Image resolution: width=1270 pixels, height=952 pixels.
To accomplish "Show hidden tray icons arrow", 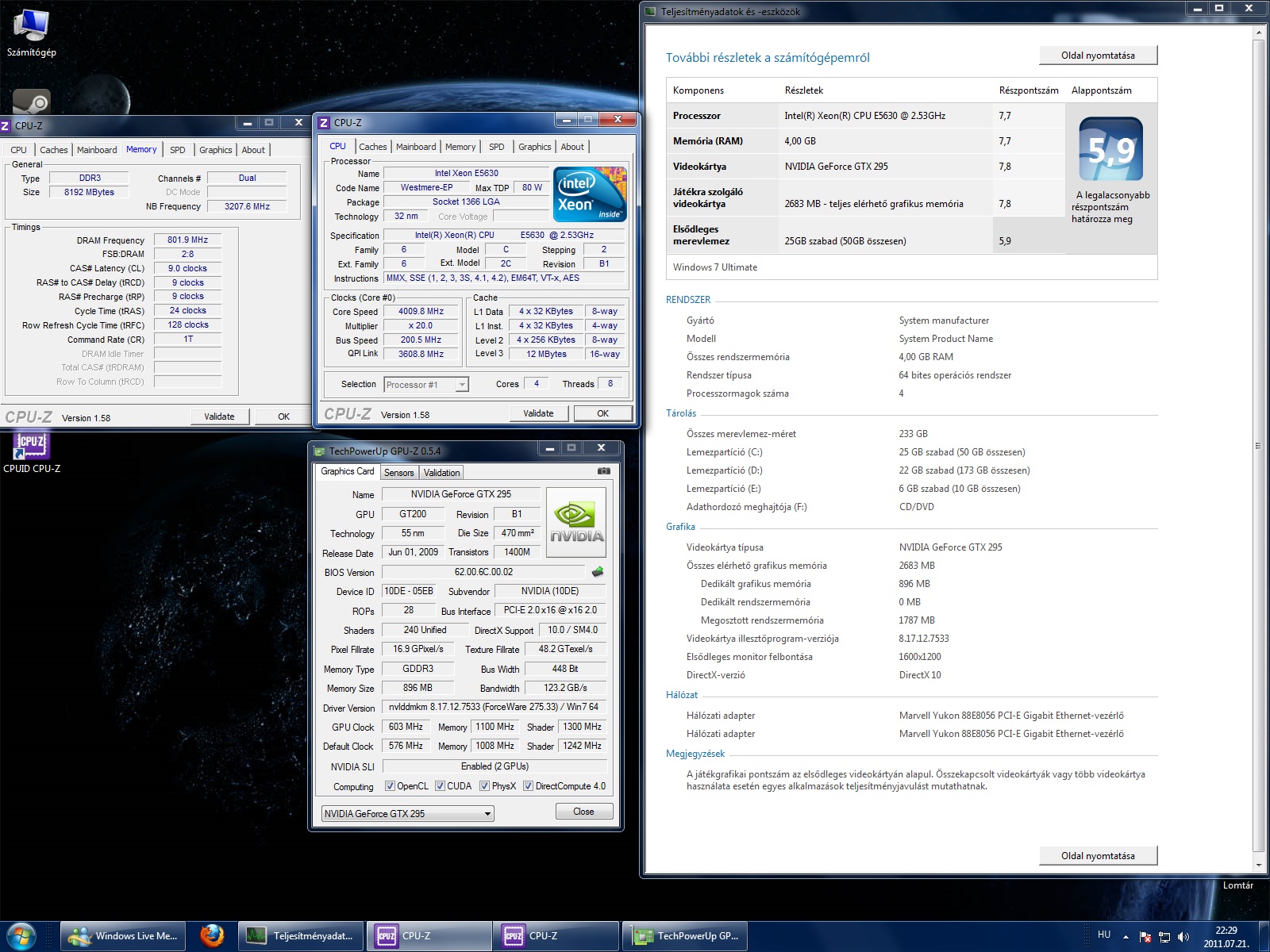I will click(x=1126, y=937).
